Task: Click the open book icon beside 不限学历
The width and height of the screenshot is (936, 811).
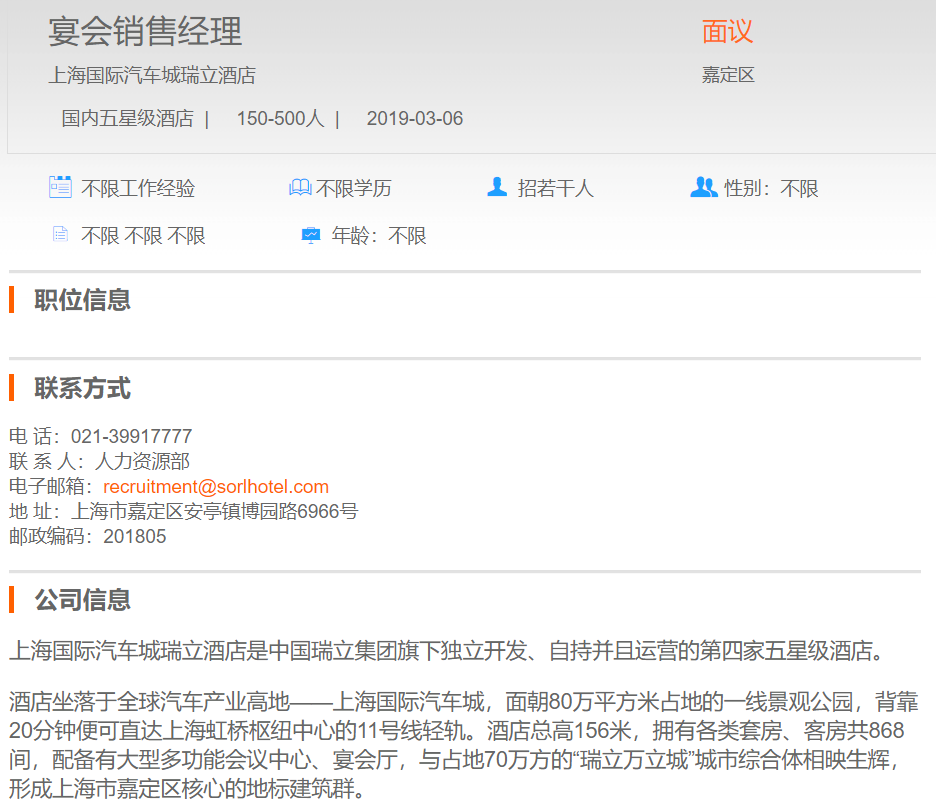Action: click(300, 187)
